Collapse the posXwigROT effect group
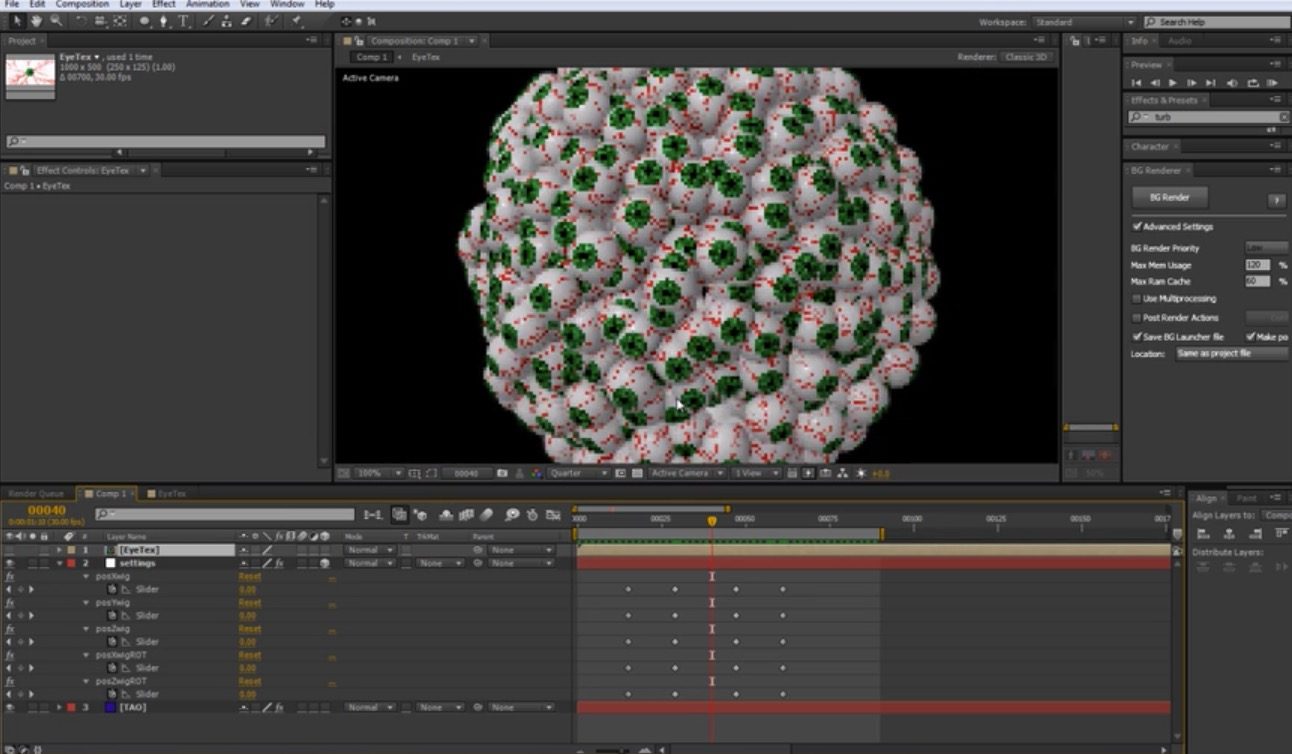The width and height of the screenshot is (1292, 754). (86, 655)
